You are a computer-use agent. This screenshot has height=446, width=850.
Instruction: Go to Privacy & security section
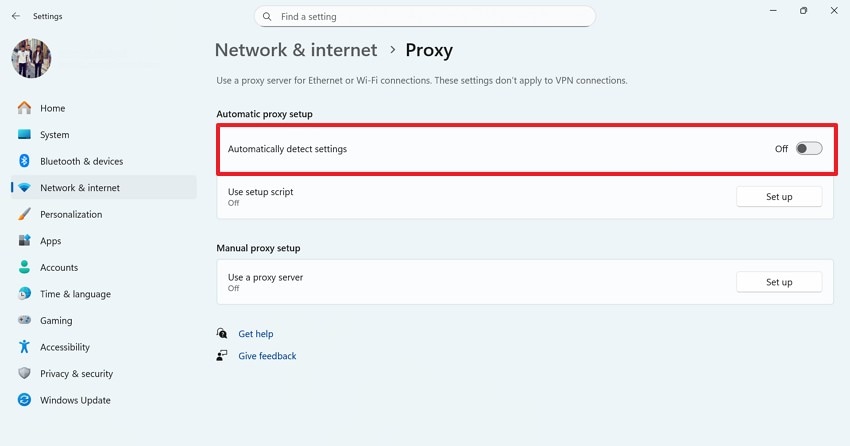click(x=76, y=374)
